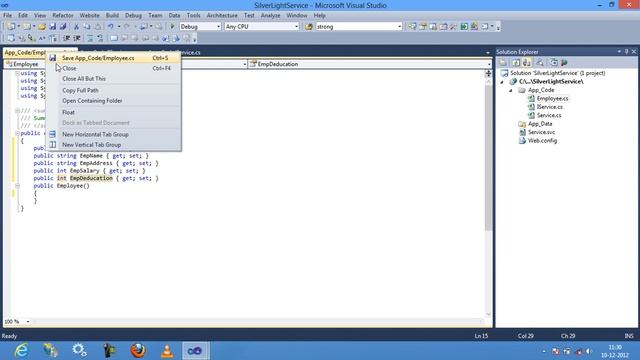Click the Save All toolbar icon
The image size is (640, 360).
coord(63,27)
